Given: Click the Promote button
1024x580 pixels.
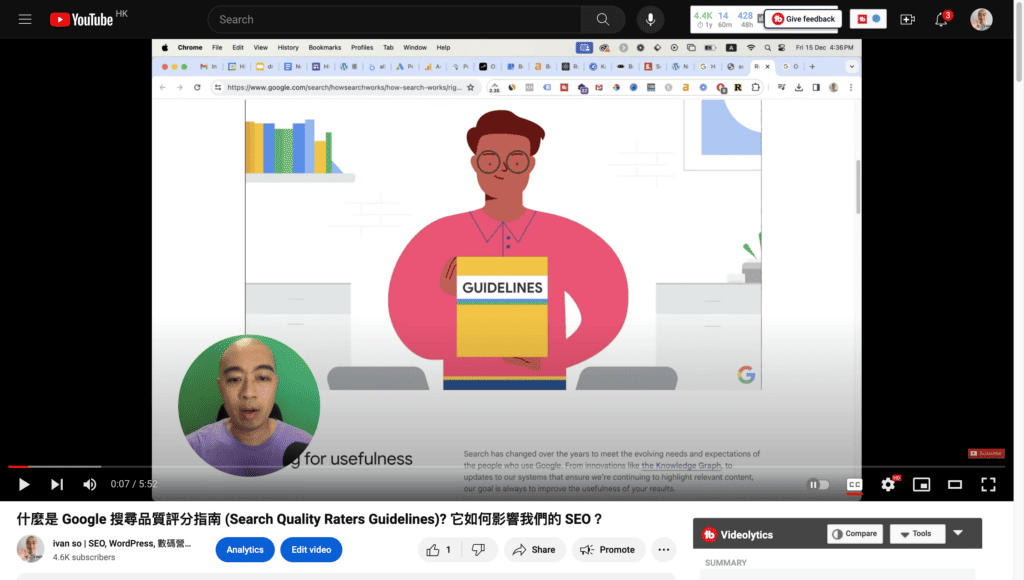Looking at the screenshot, I should click(x=608, y=549).
